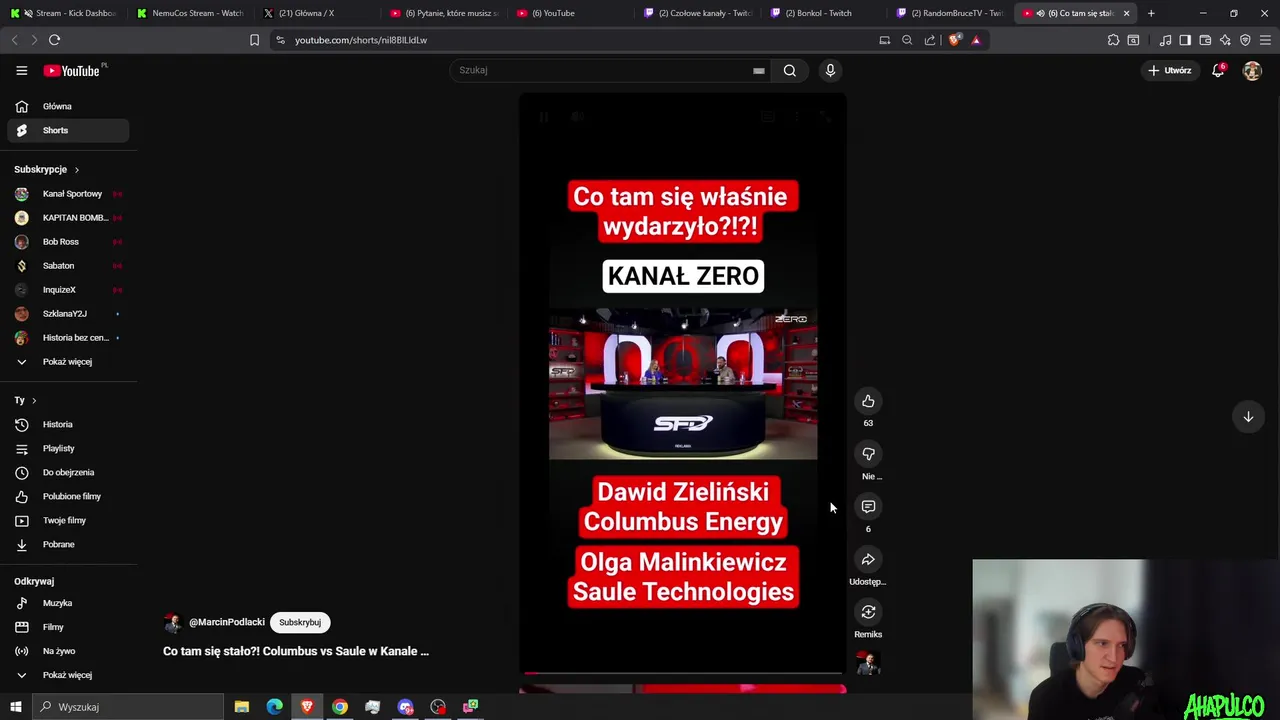Open InquizeX subscription channel
The image size is (1280, 720).
coord(68,290)
